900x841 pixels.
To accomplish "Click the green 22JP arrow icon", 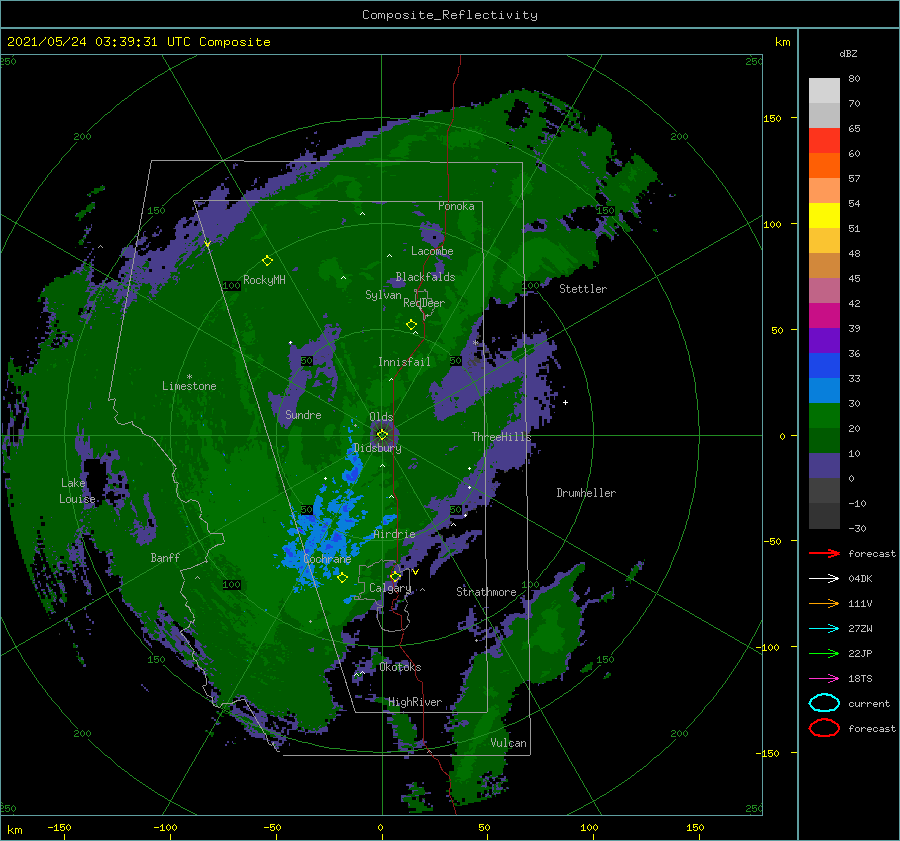I will coord(824,653).
